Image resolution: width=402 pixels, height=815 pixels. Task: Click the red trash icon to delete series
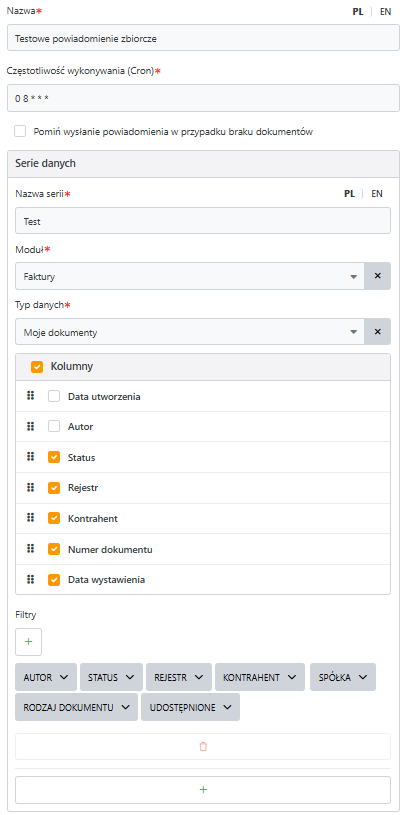203,747
